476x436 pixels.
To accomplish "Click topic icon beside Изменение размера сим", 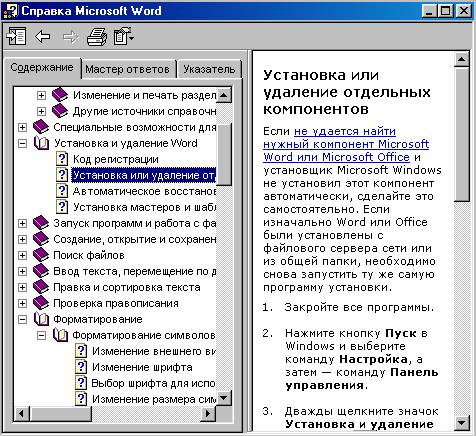I will point(81,399).
